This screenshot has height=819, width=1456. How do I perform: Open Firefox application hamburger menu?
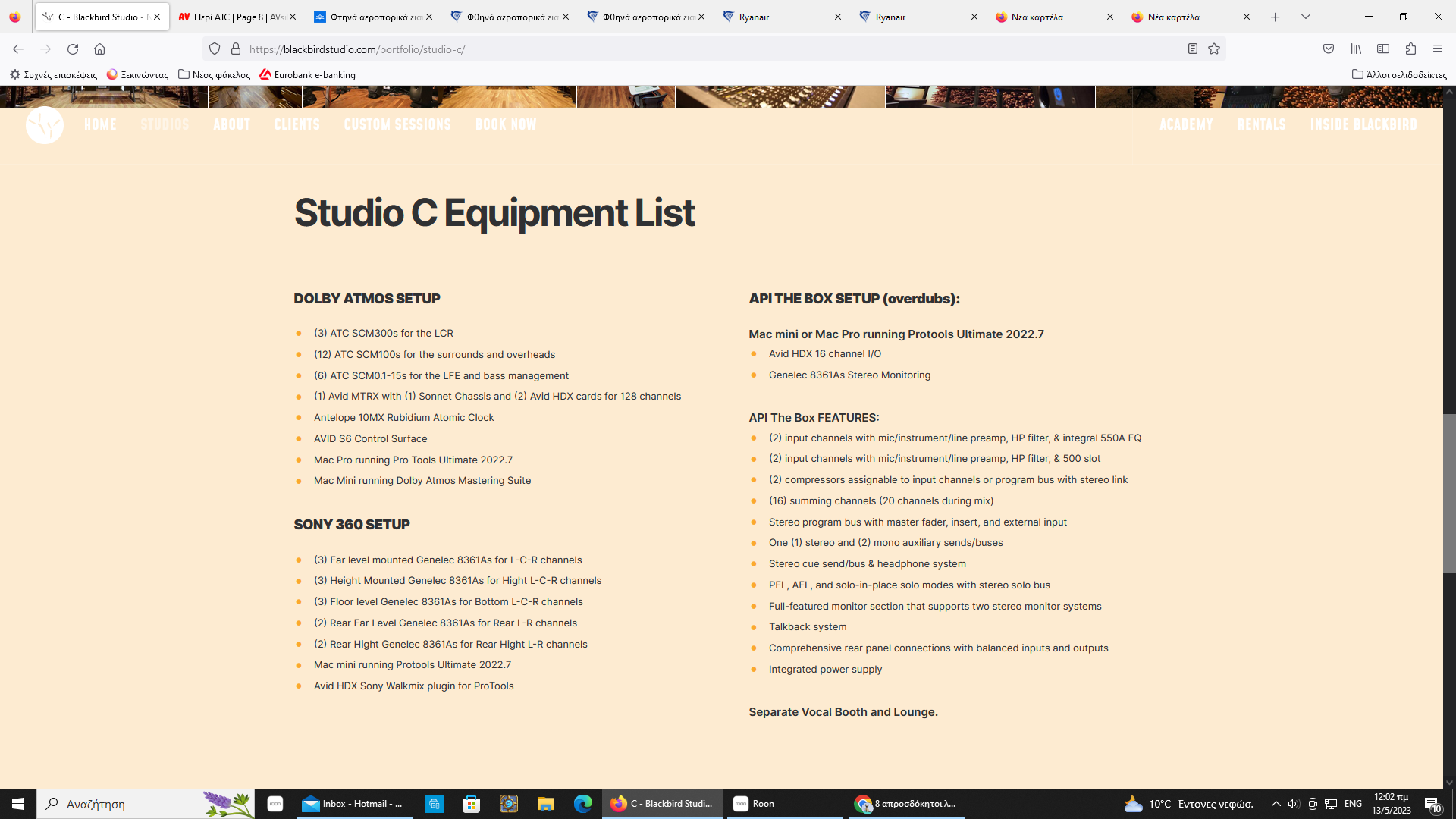[1438, 49]
